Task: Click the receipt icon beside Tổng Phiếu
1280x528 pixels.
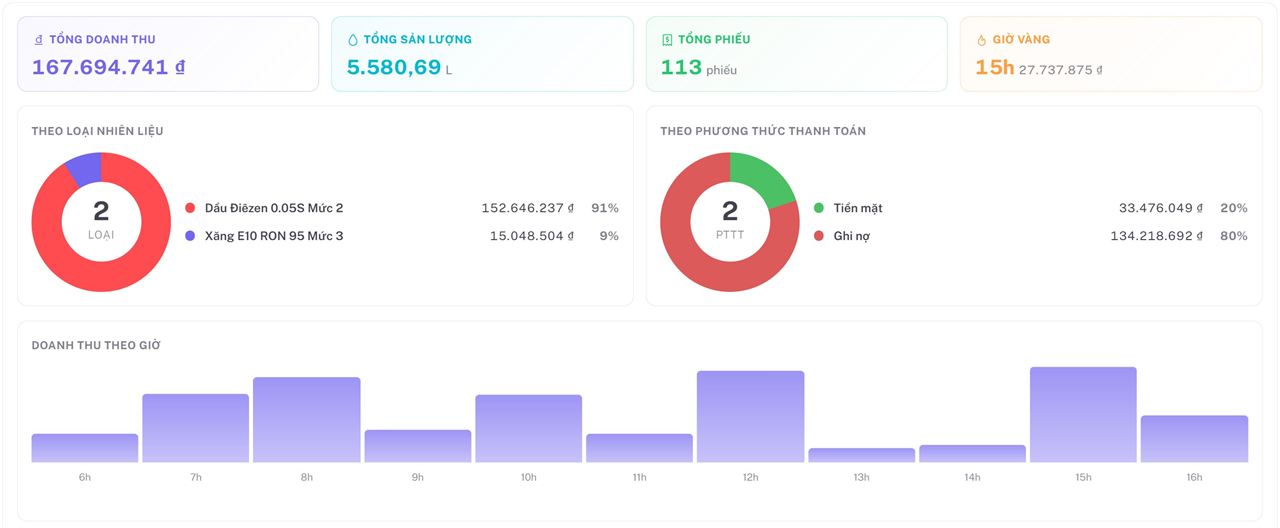Action: click(667, 40)
